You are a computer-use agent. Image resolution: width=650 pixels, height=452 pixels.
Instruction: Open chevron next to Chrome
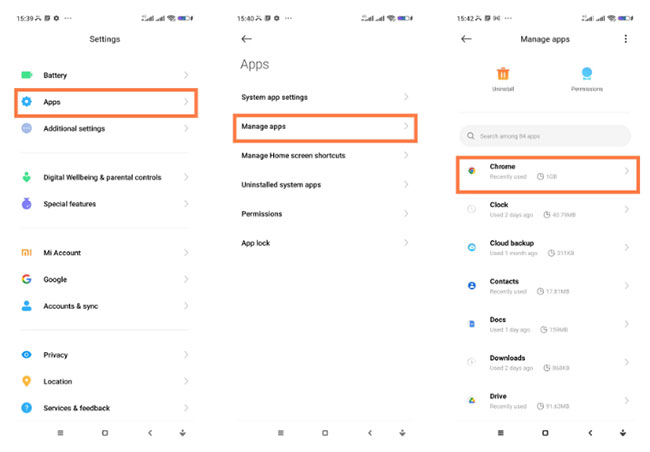[626, 171]
